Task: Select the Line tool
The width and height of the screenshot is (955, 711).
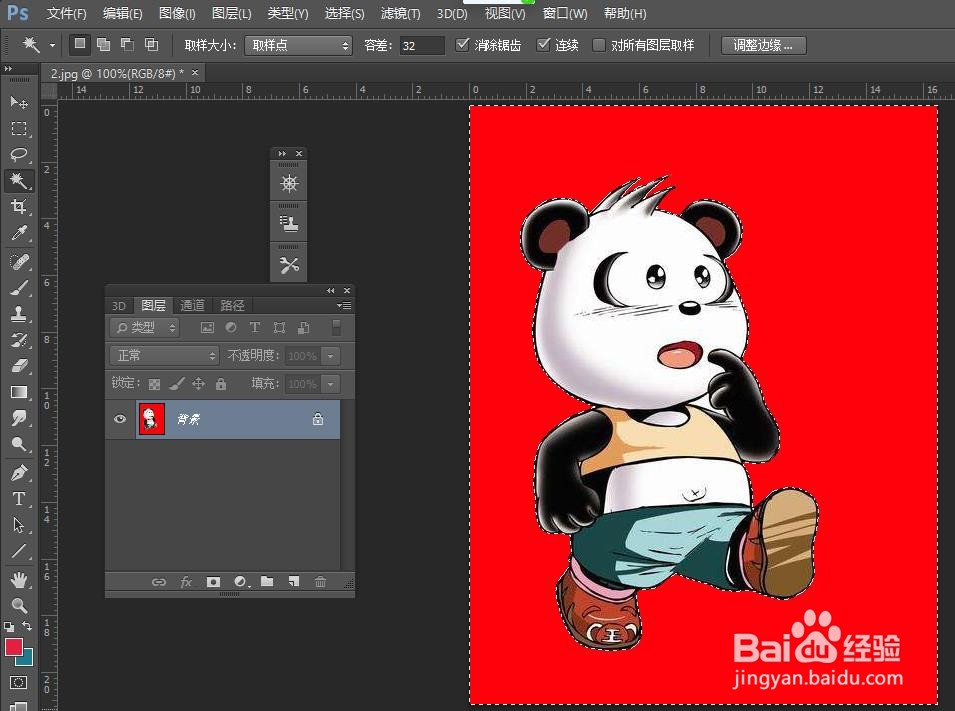Action: [19, 551]
